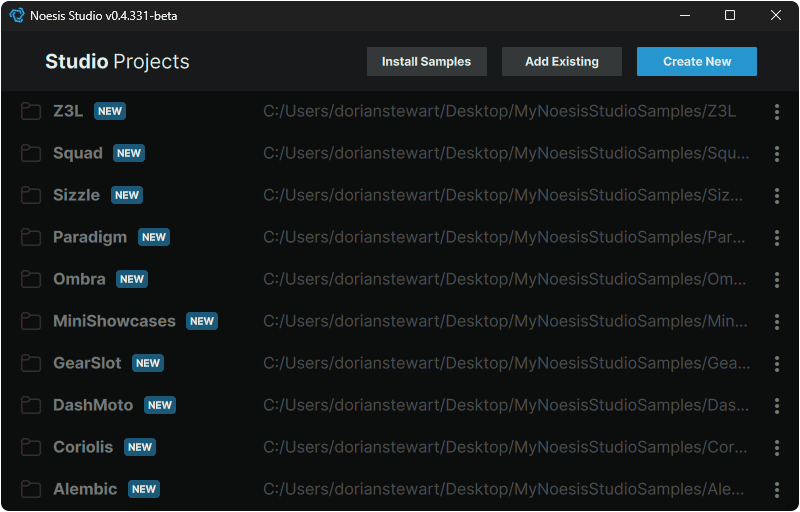Image resolution: width=800 pixels, height=512 pixels.
Task: Click the NEW badge next to Coriolis
Action: click(x=140, y=447)
